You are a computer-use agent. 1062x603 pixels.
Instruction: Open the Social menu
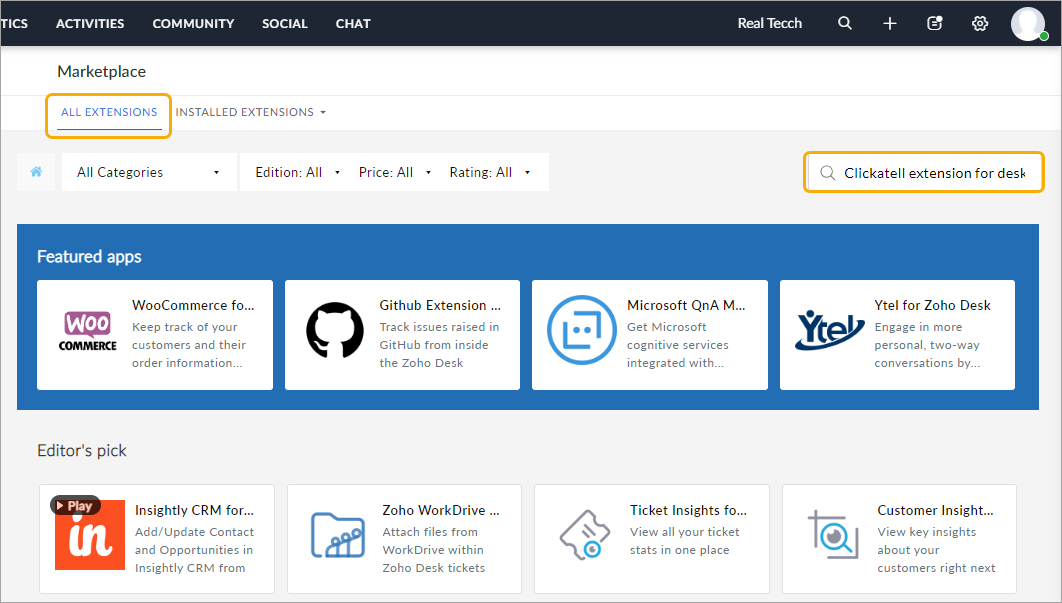[x=284, y=24]
